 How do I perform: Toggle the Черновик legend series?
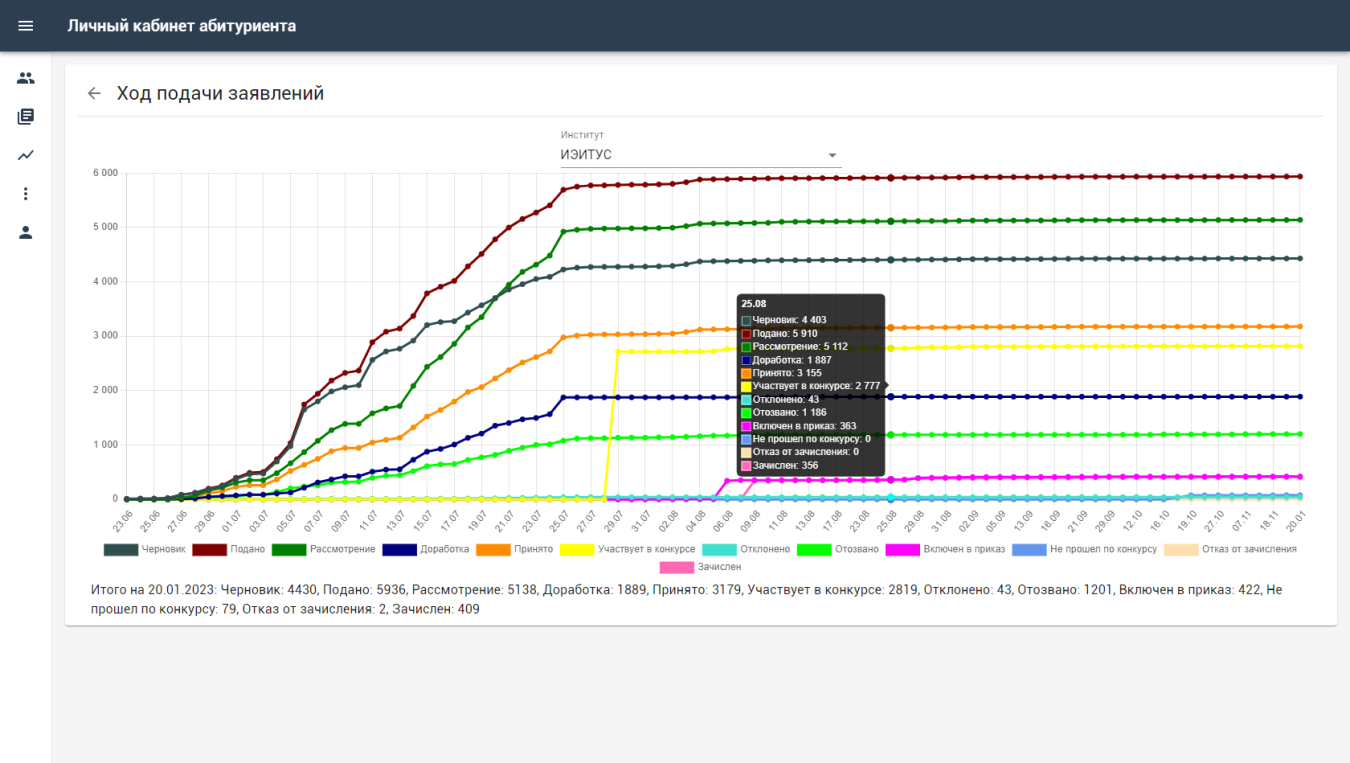145,549
